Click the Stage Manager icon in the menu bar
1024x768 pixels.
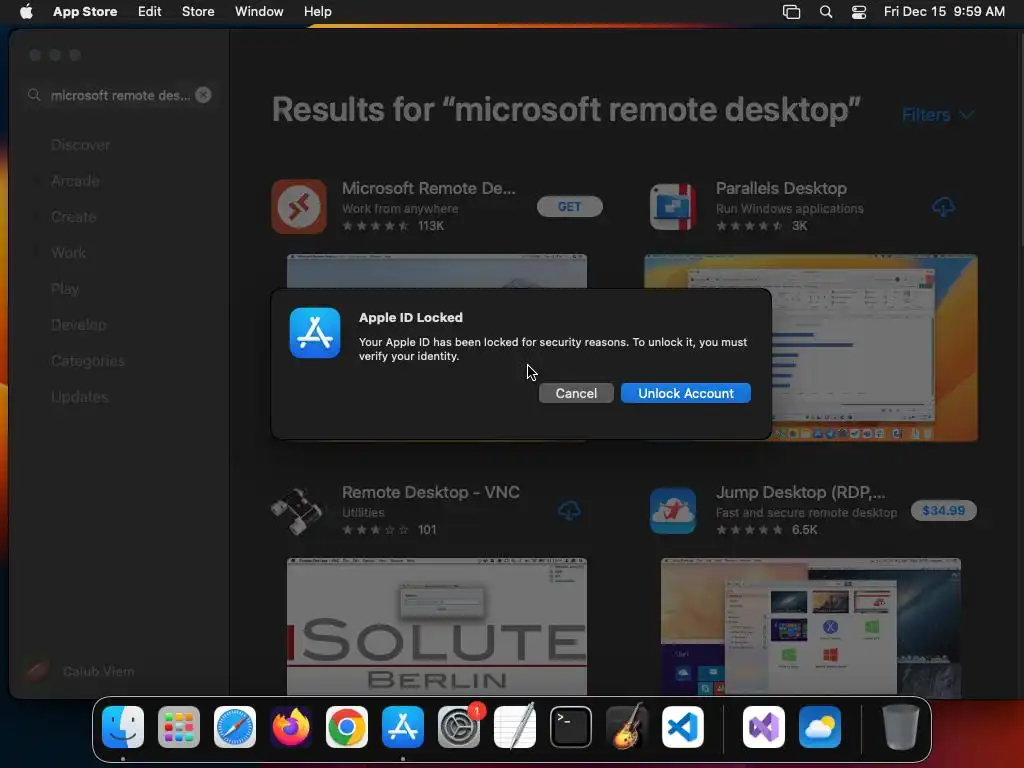(x=792, y=12)
